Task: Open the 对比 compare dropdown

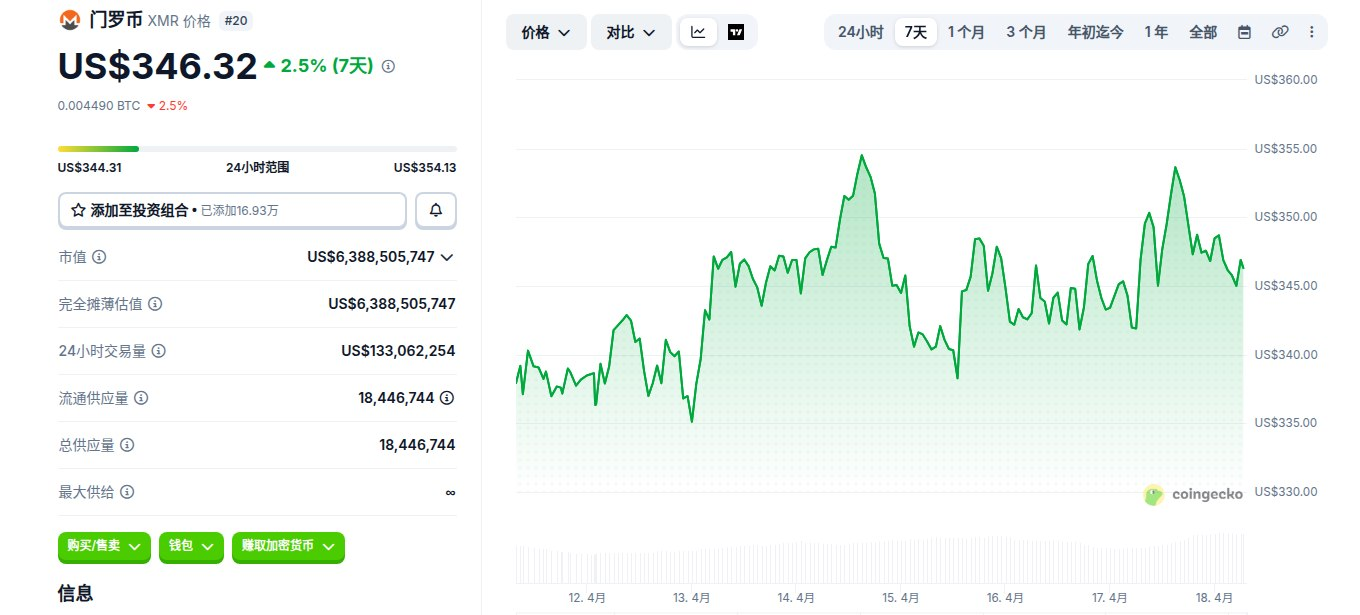Action: coord(631,32)
